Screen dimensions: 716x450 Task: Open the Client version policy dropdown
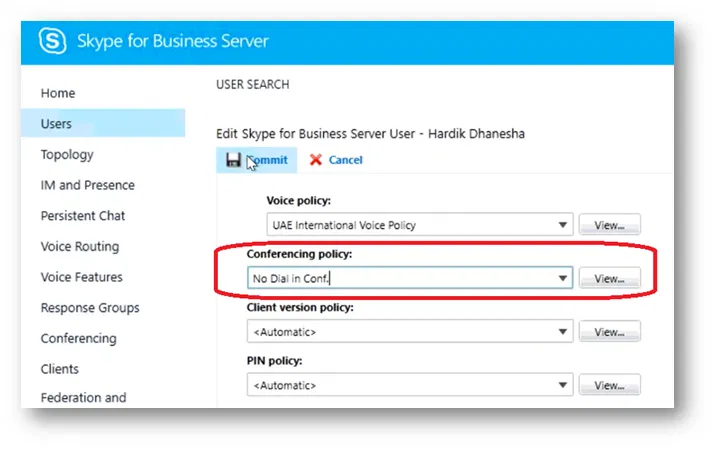(x=410, y=332)
